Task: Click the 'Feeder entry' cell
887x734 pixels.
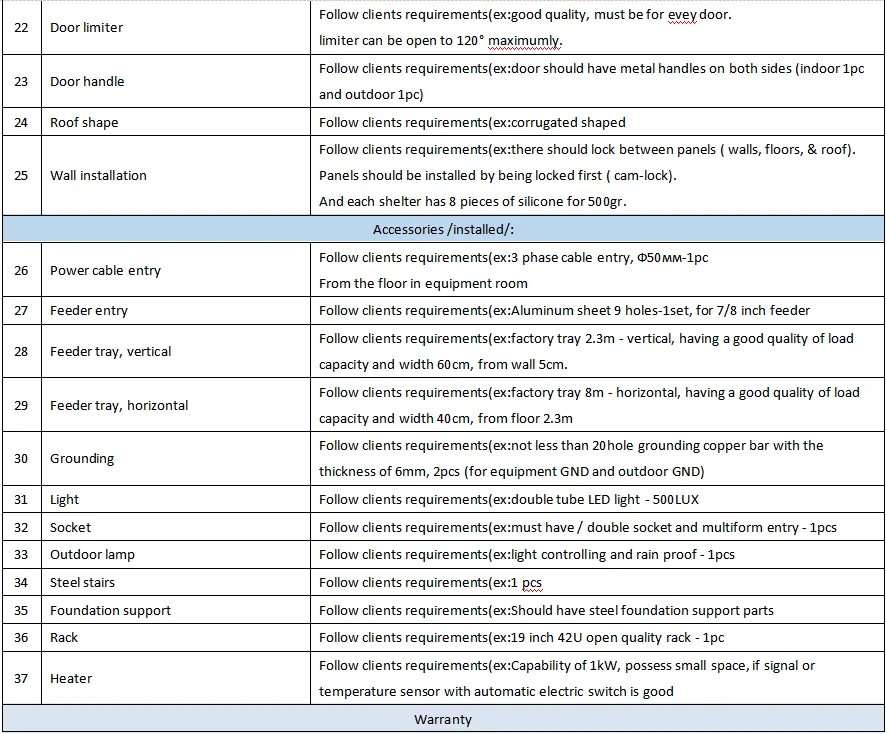Action: pyautogui.click(x=176, y=310)
